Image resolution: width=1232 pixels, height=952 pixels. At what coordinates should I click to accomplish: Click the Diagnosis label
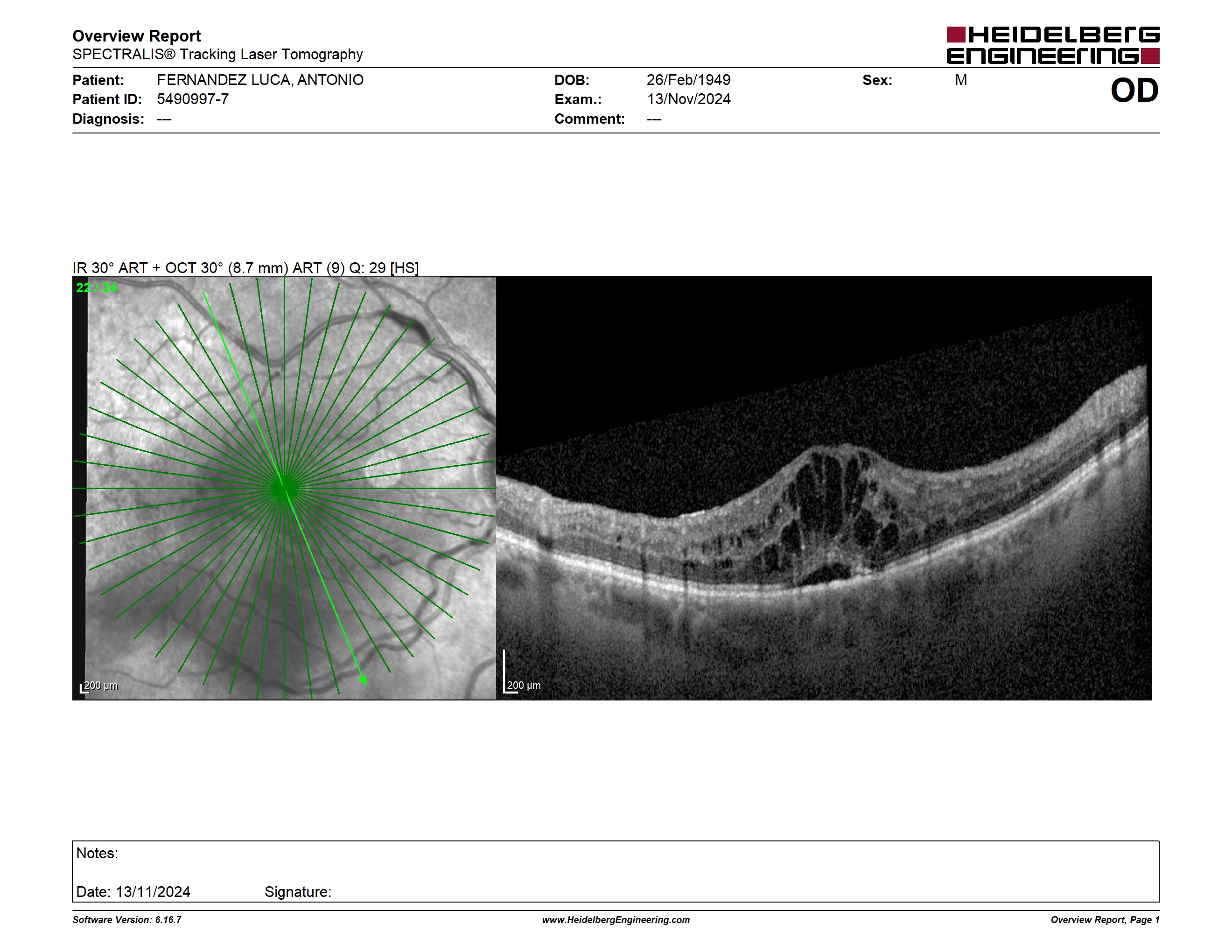(x=108, y=119)
